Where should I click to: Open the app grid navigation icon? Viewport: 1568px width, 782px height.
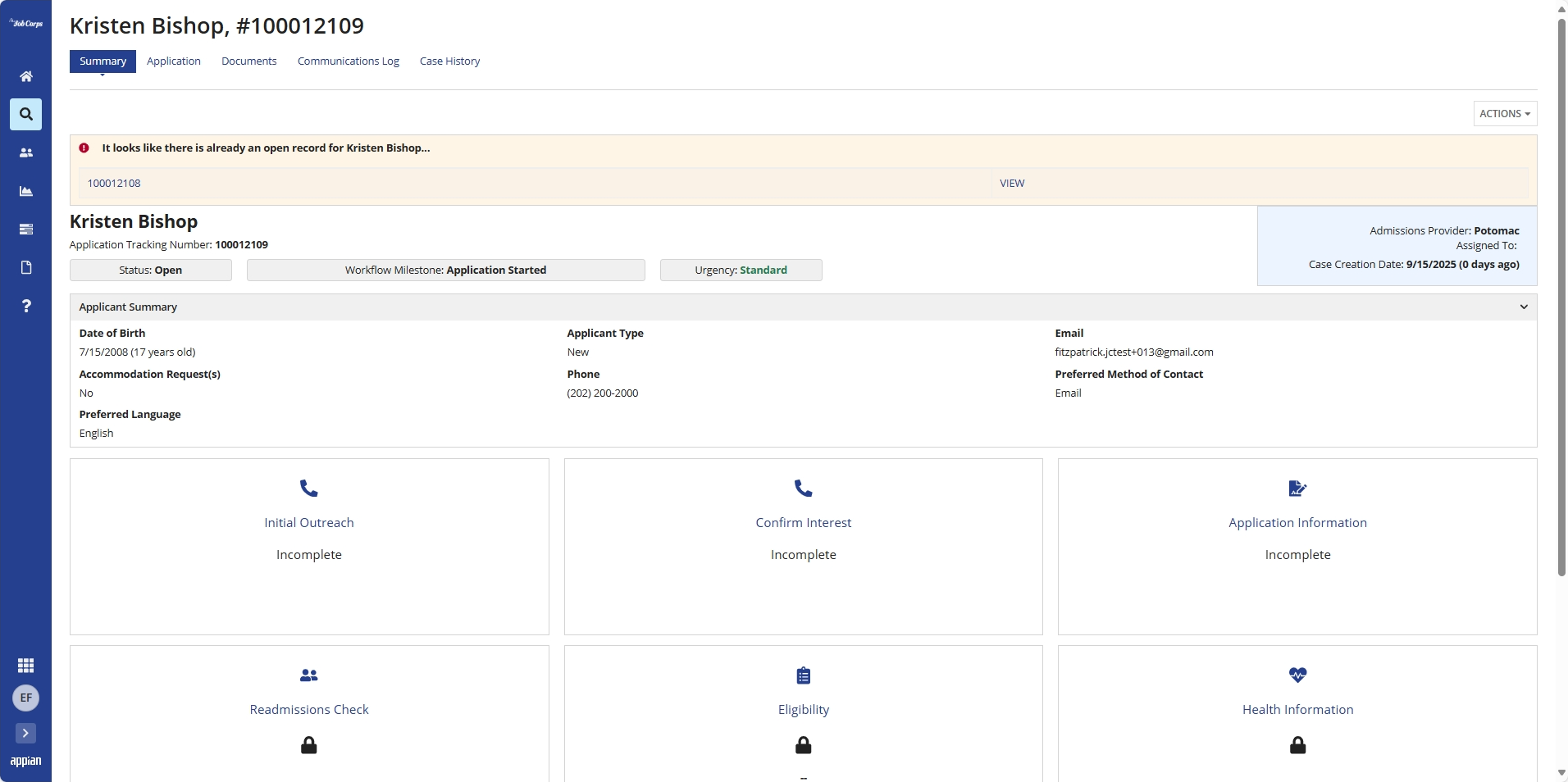point(26,665)
